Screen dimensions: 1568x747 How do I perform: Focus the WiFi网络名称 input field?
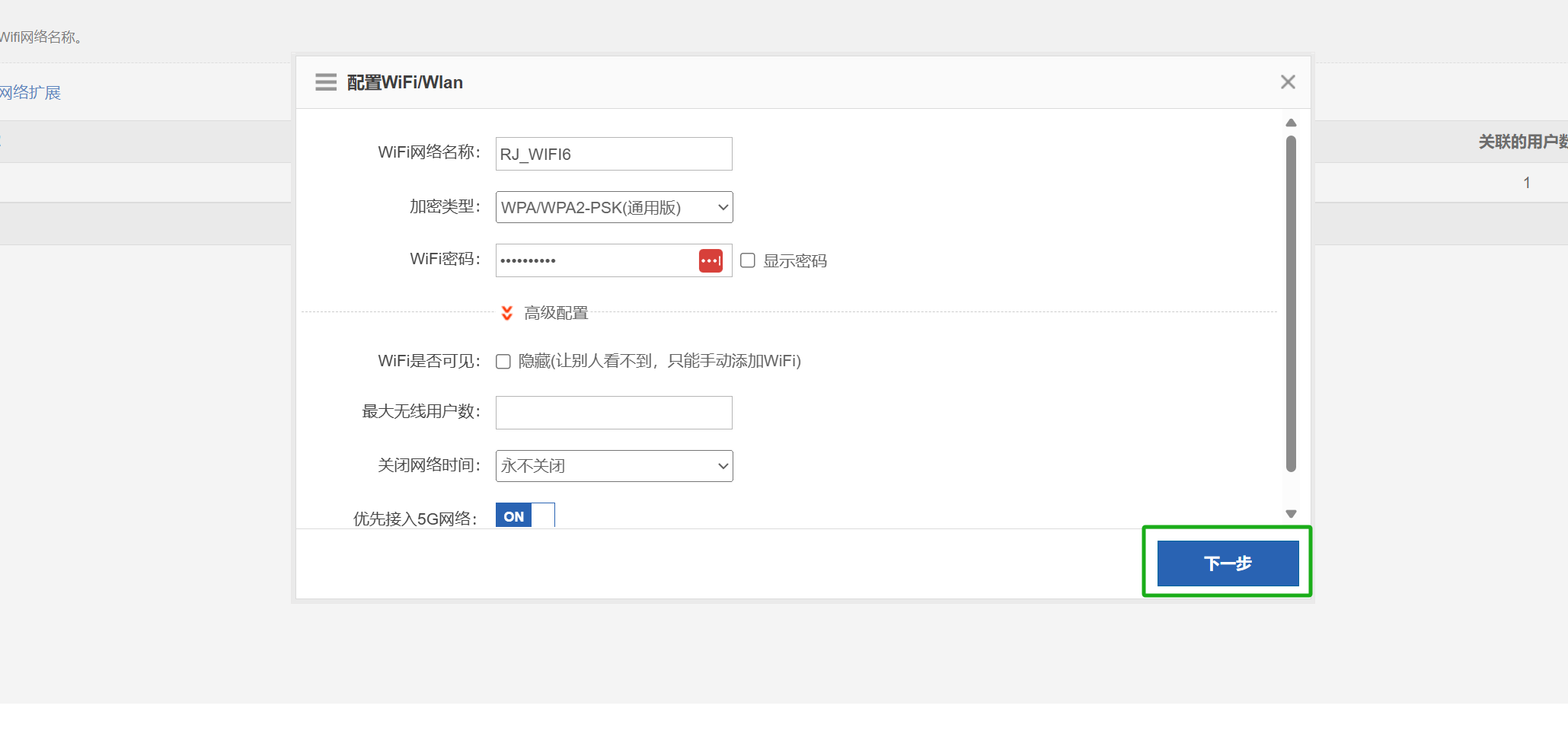[x=614, y=154]
